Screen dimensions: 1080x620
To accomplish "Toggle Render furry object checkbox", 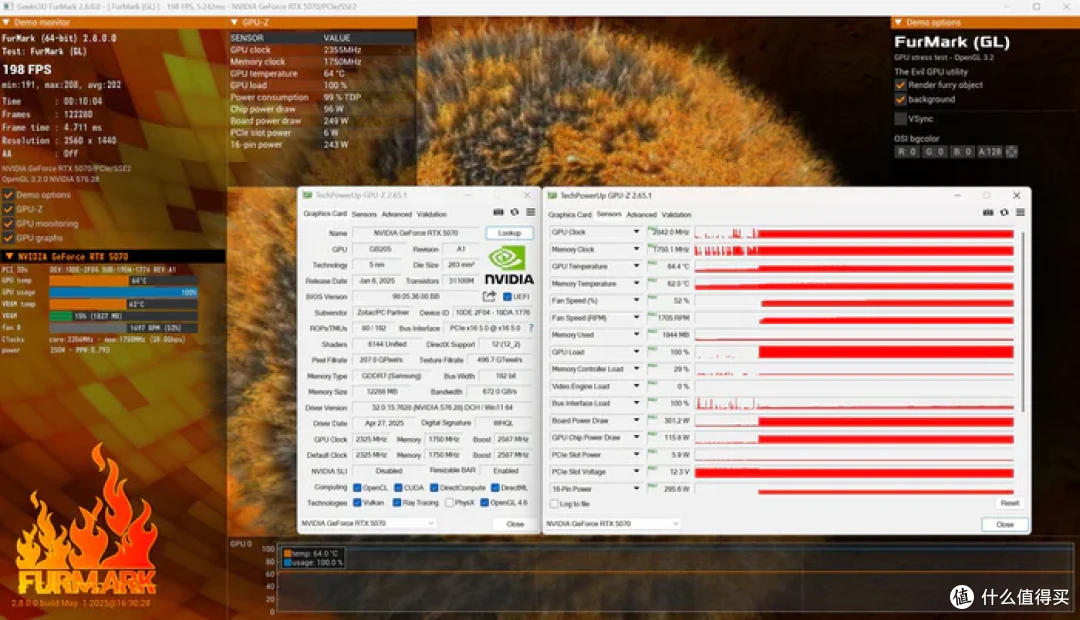I will [900, 85].
